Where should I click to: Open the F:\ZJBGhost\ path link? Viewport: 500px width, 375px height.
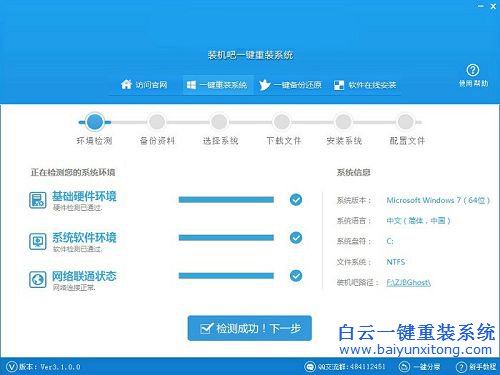pyautogui.click(x=409, y=283)
